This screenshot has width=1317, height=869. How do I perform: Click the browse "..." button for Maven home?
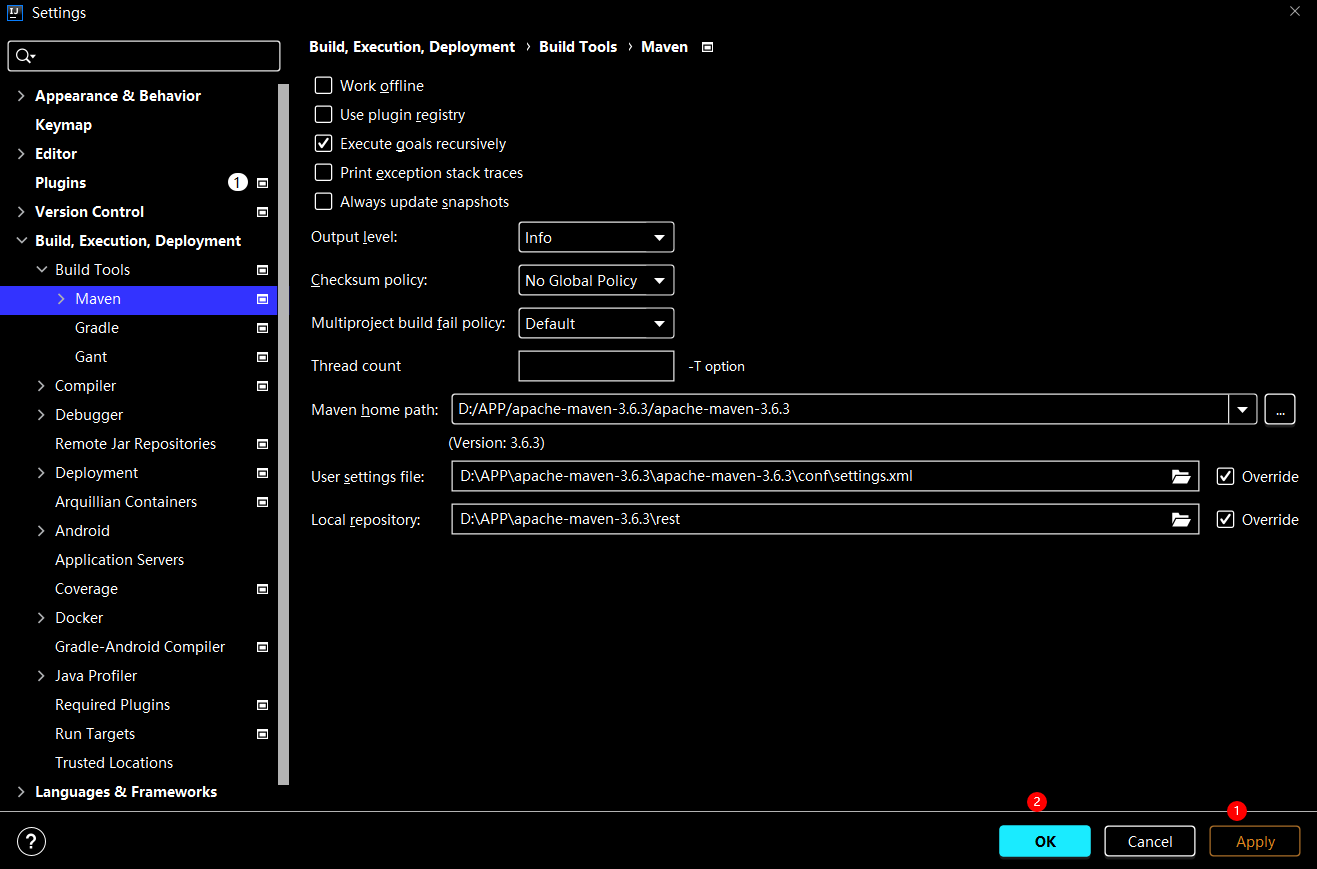point(1280,409)
